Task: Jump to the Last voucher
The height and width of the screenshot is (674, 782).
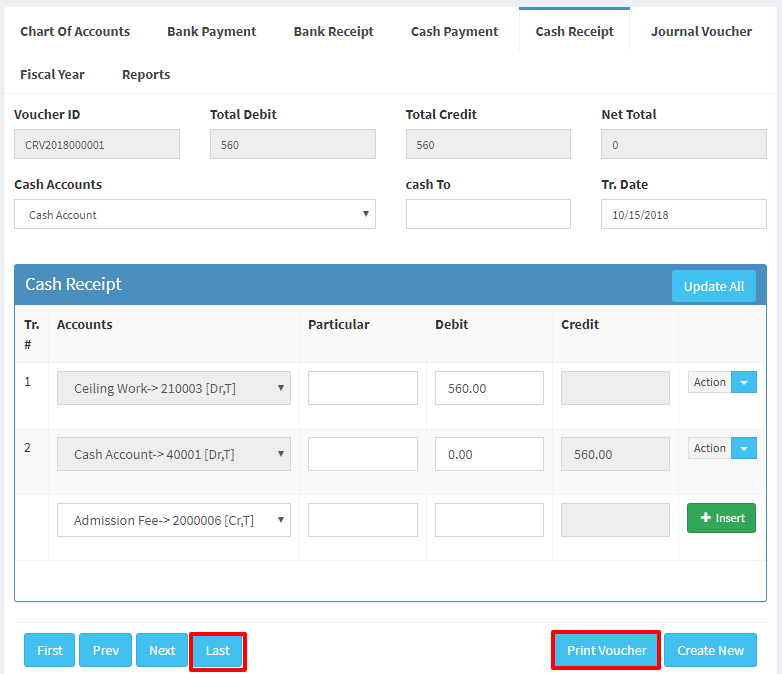Action: 218,650
